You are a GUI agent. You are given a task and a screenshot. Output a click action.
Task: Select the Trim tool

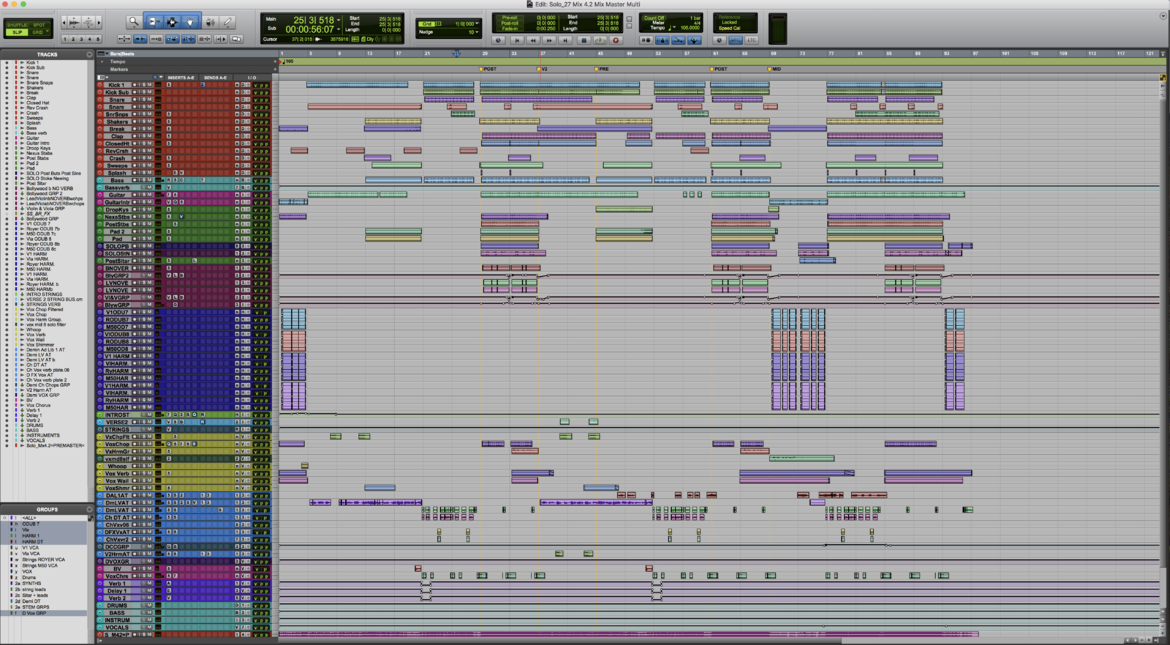tap(154, 22)
